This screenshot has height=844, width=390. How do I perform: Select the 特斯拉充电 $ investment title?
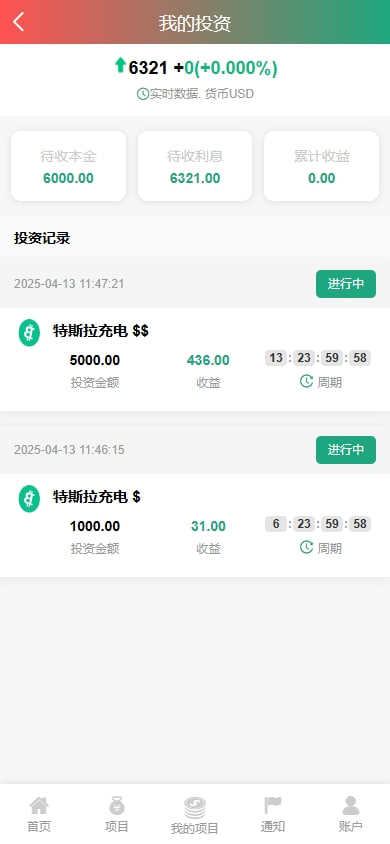click(x=97, y=497)
